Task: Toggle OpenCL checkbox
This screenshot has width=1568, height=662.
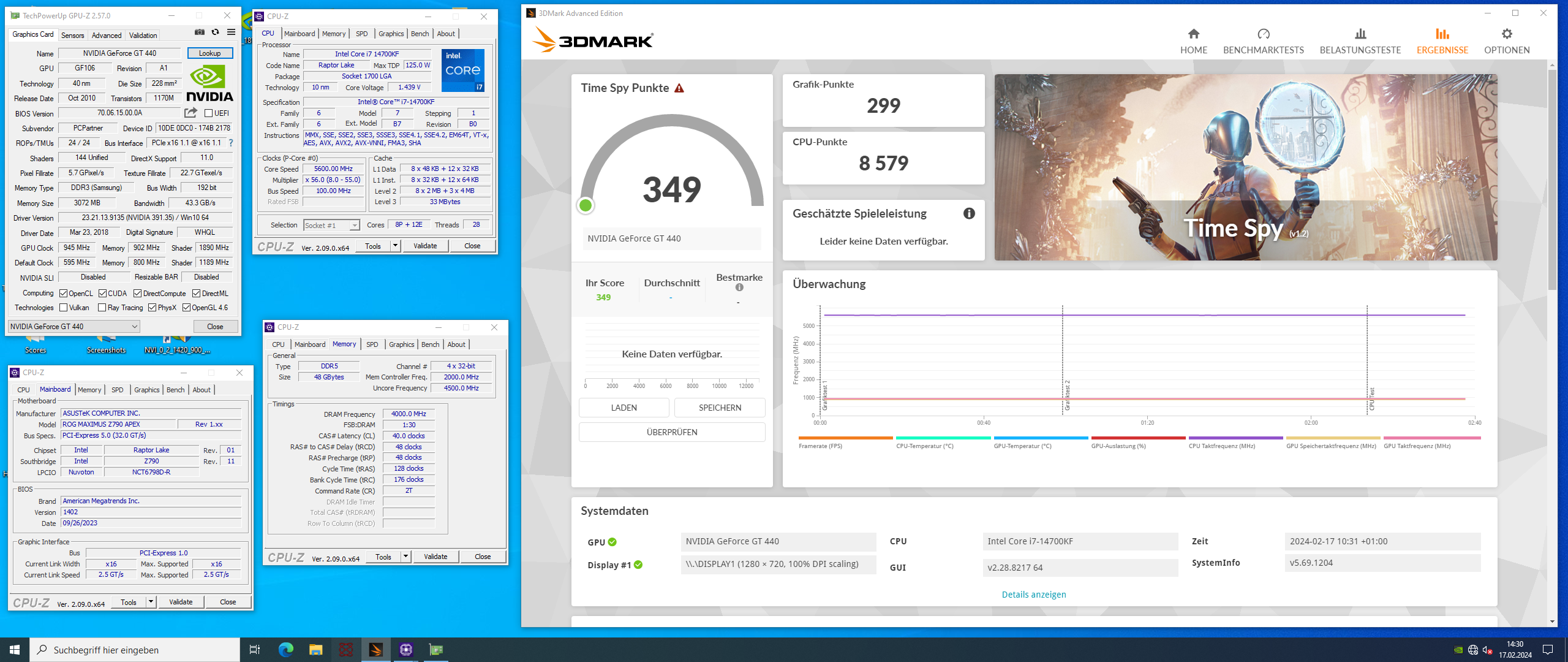Action: pos(63,294)
